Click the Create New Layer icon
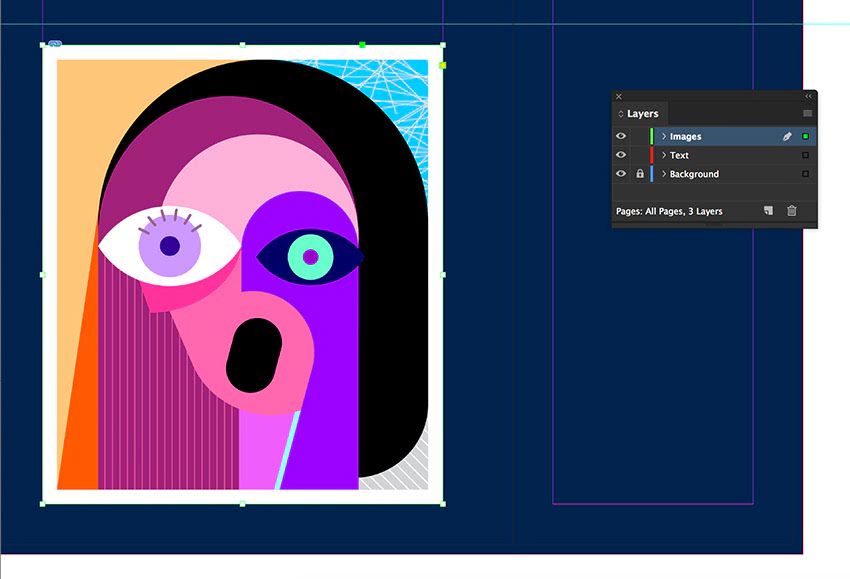This screenshot has width=850, height=579. click(x=768, y=211)
